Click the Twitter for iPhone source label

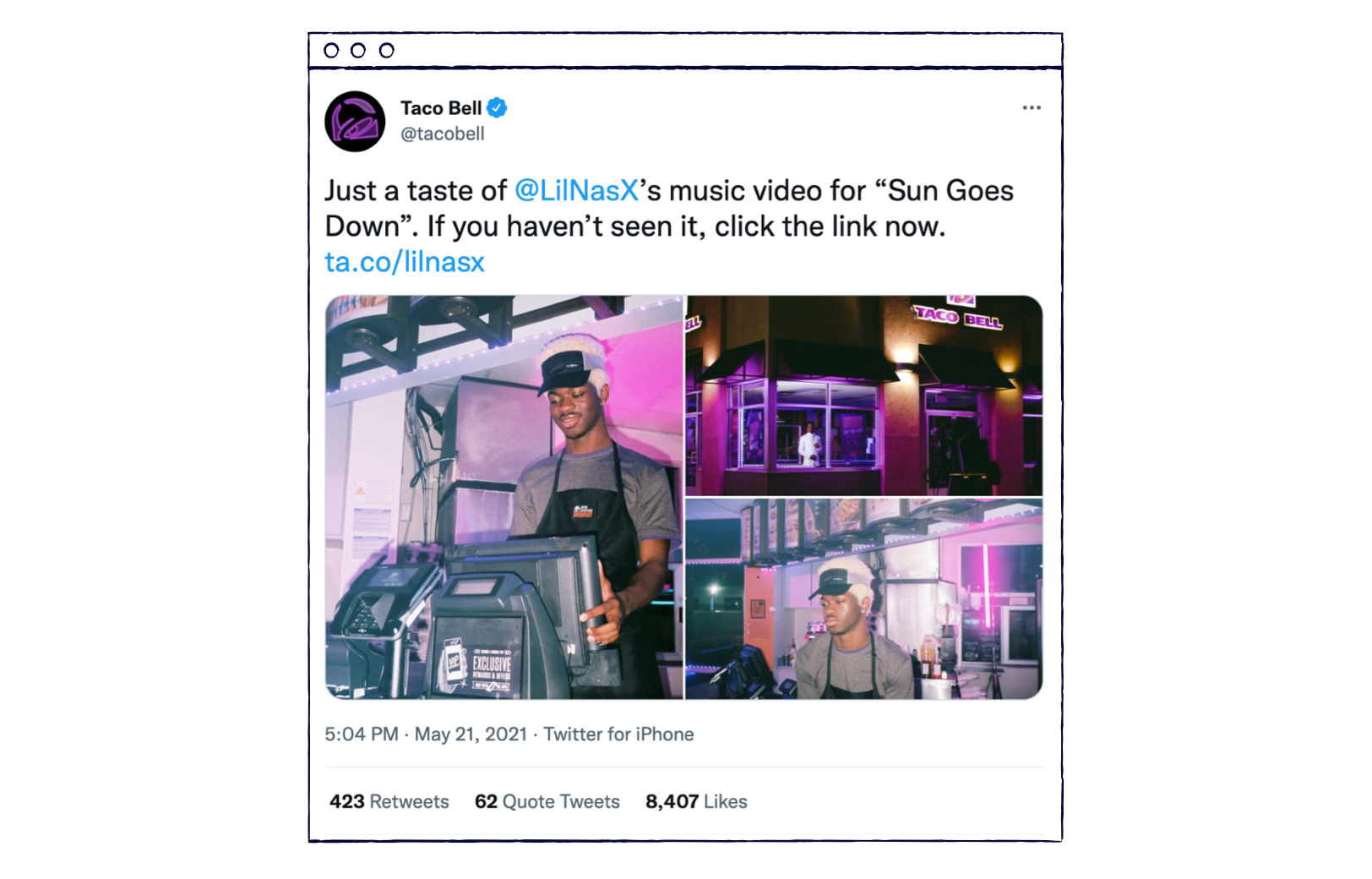click(618, 734)
